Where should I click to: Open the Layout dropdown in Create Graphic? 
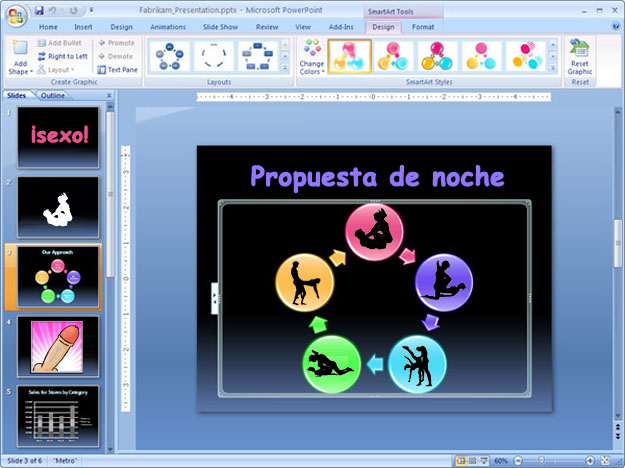click(55, 70)
